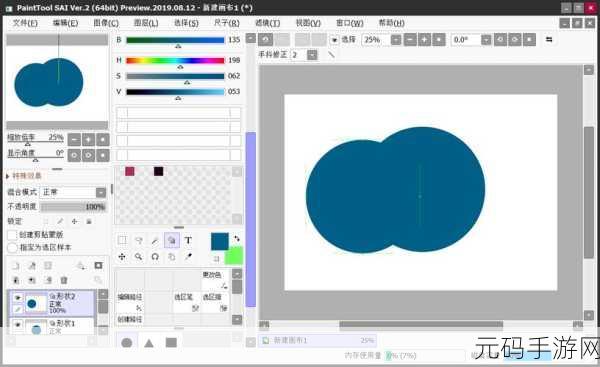Toggle the lock movement cross icon
Image resolution: width=600 pixels, height=367 pixels.
pos(74,221)
